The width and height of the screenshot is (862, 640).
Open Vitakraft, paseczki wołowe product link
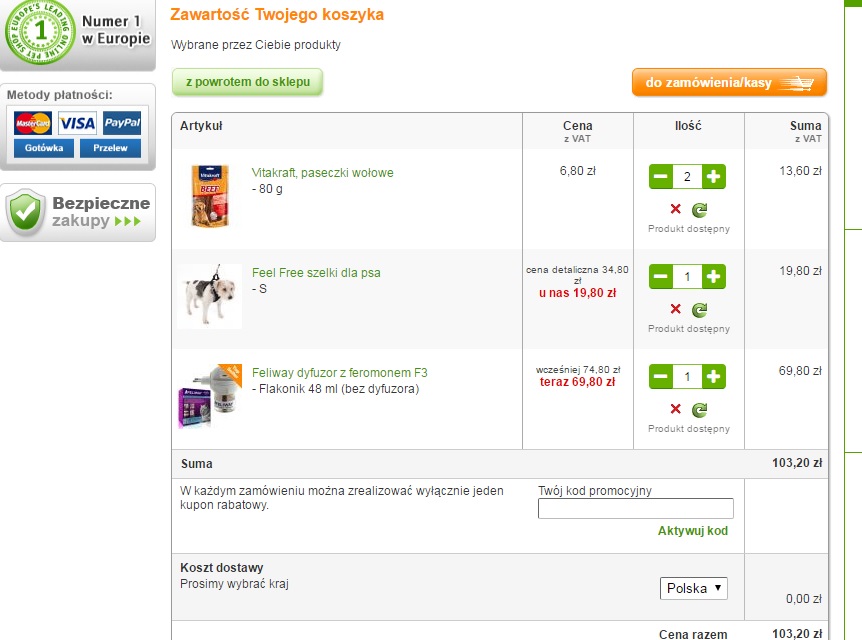coord(322,173)
